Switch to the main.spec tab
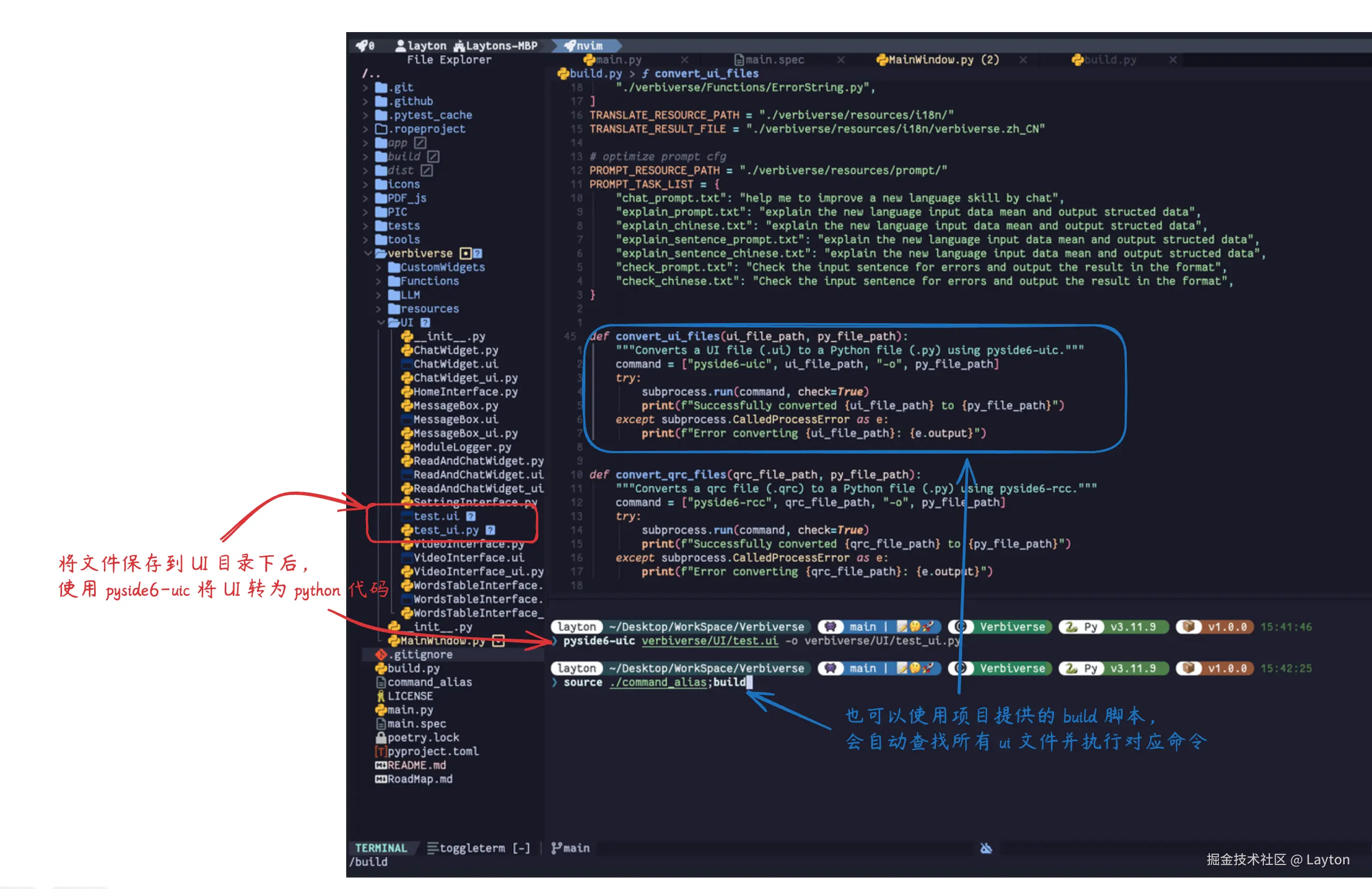Viewport: 1372px width, 889px height. 774,60
